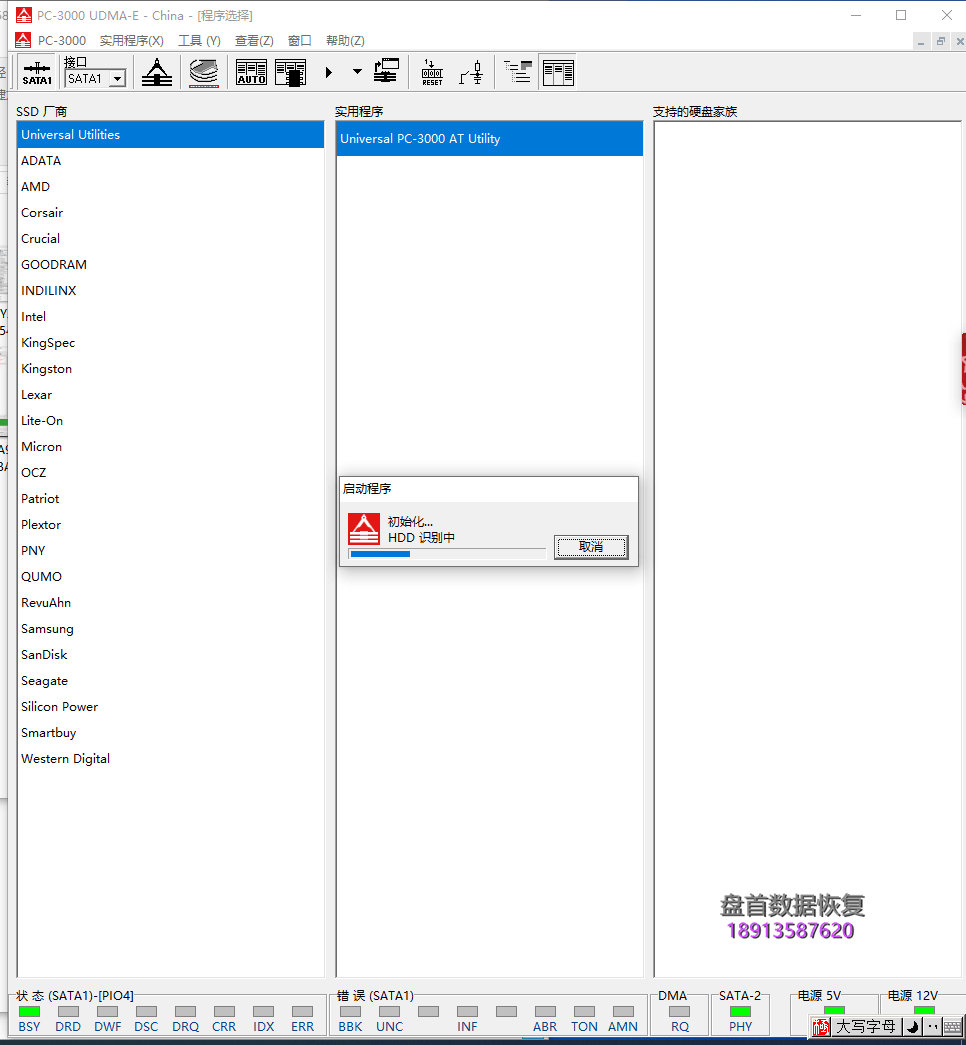Select SanDisk in SSD vendor list
This screenshot has width=966, height=1045.
[171, 654]
